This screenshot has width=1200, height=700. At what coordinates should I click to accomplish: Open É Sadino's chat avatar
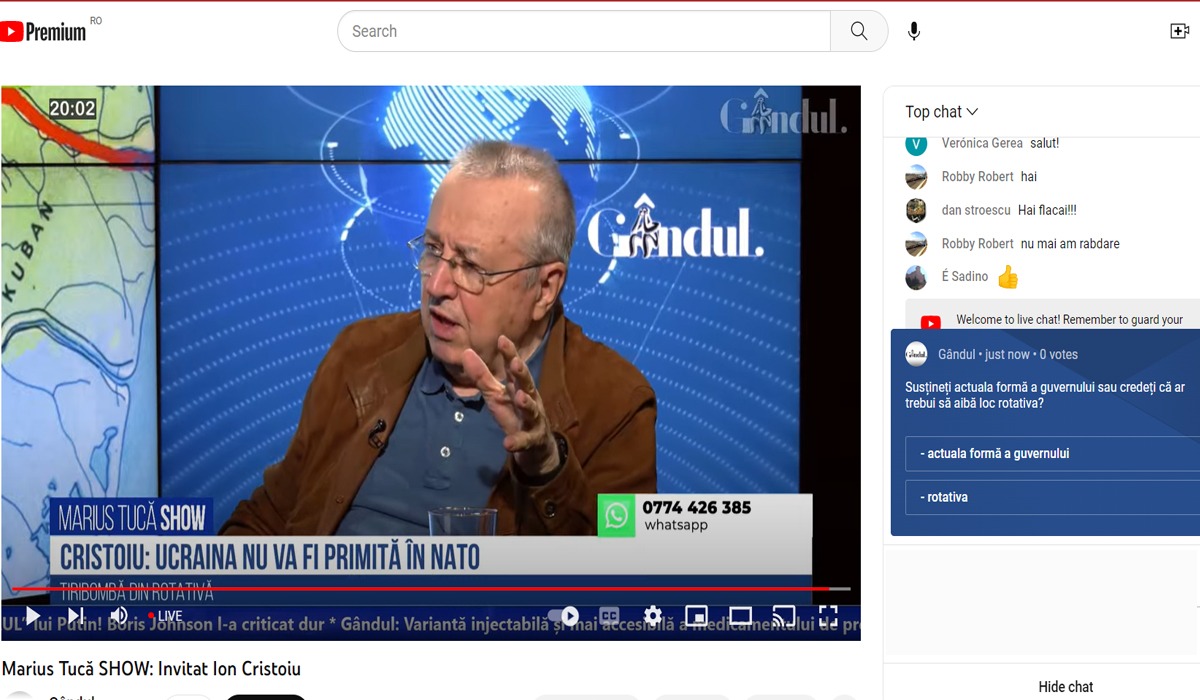(x=916, y=277)
